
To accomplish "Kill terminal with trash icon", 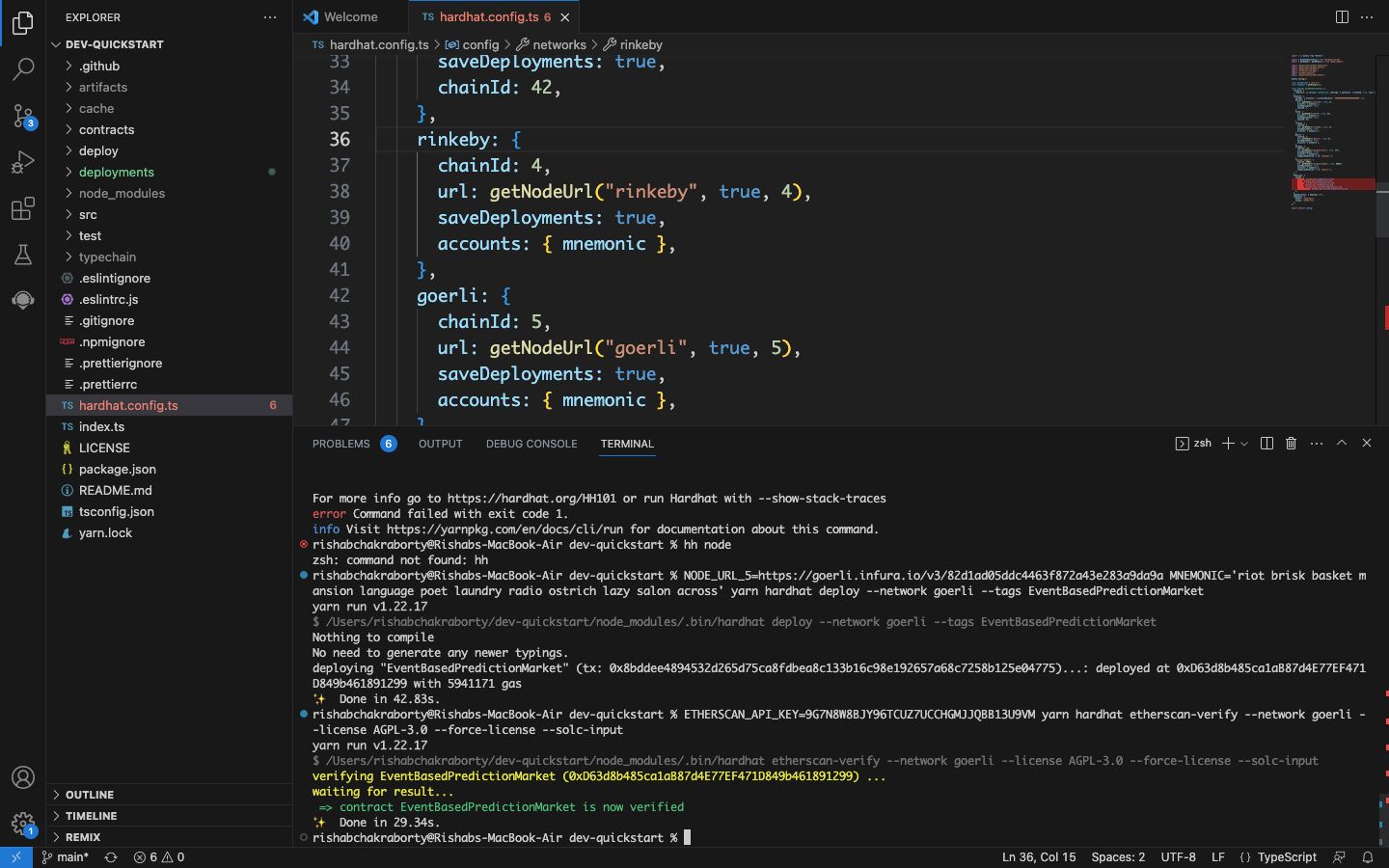I will pos(1291,444).
